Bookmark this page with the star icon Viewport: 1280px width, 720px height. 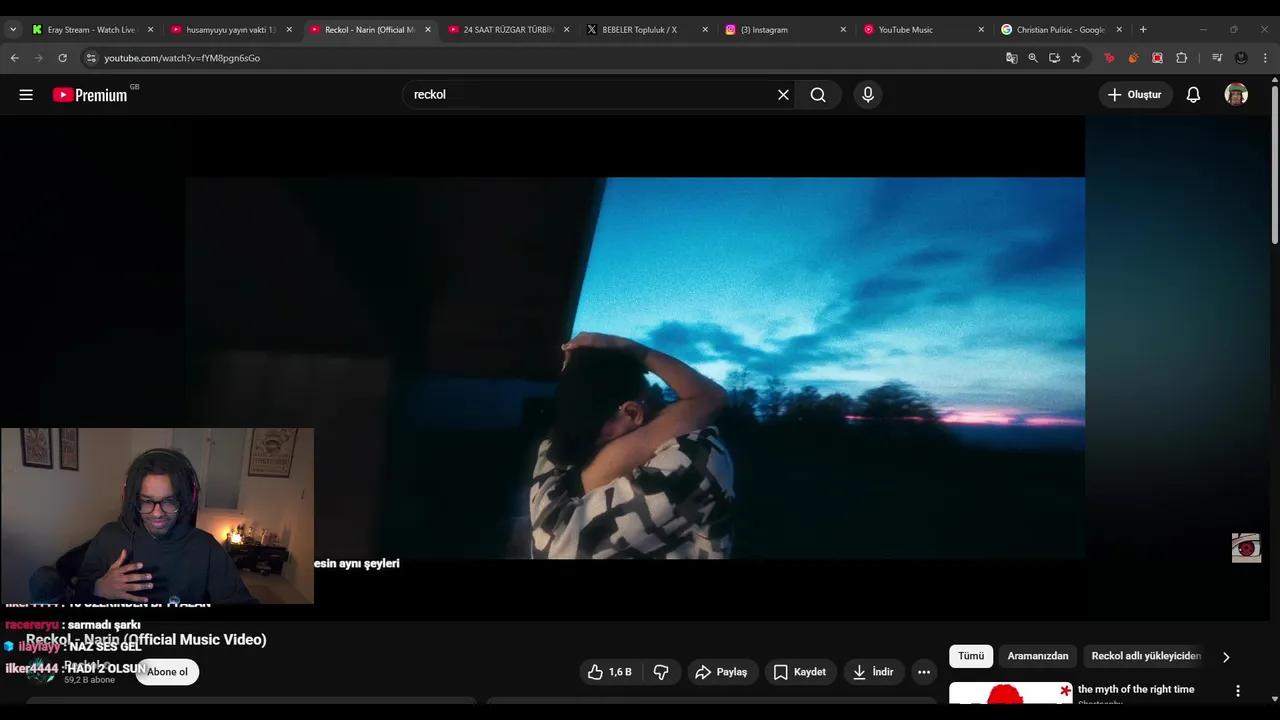(x=1076, y=58)
